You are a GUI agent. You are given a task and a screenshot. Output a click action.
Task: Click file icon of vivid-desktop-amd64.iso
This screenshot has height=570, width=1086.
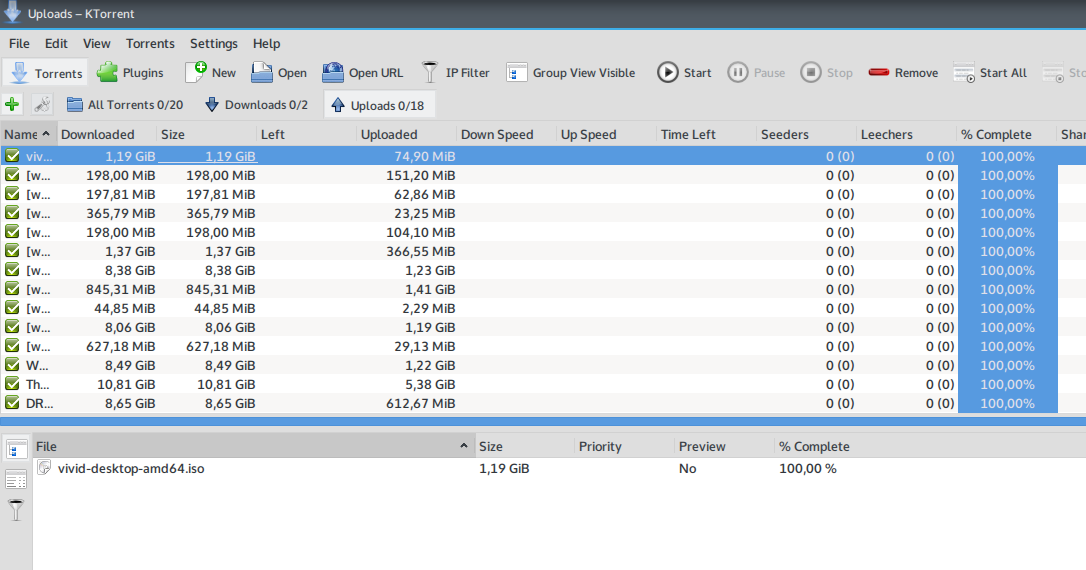(x=44, y=468)
